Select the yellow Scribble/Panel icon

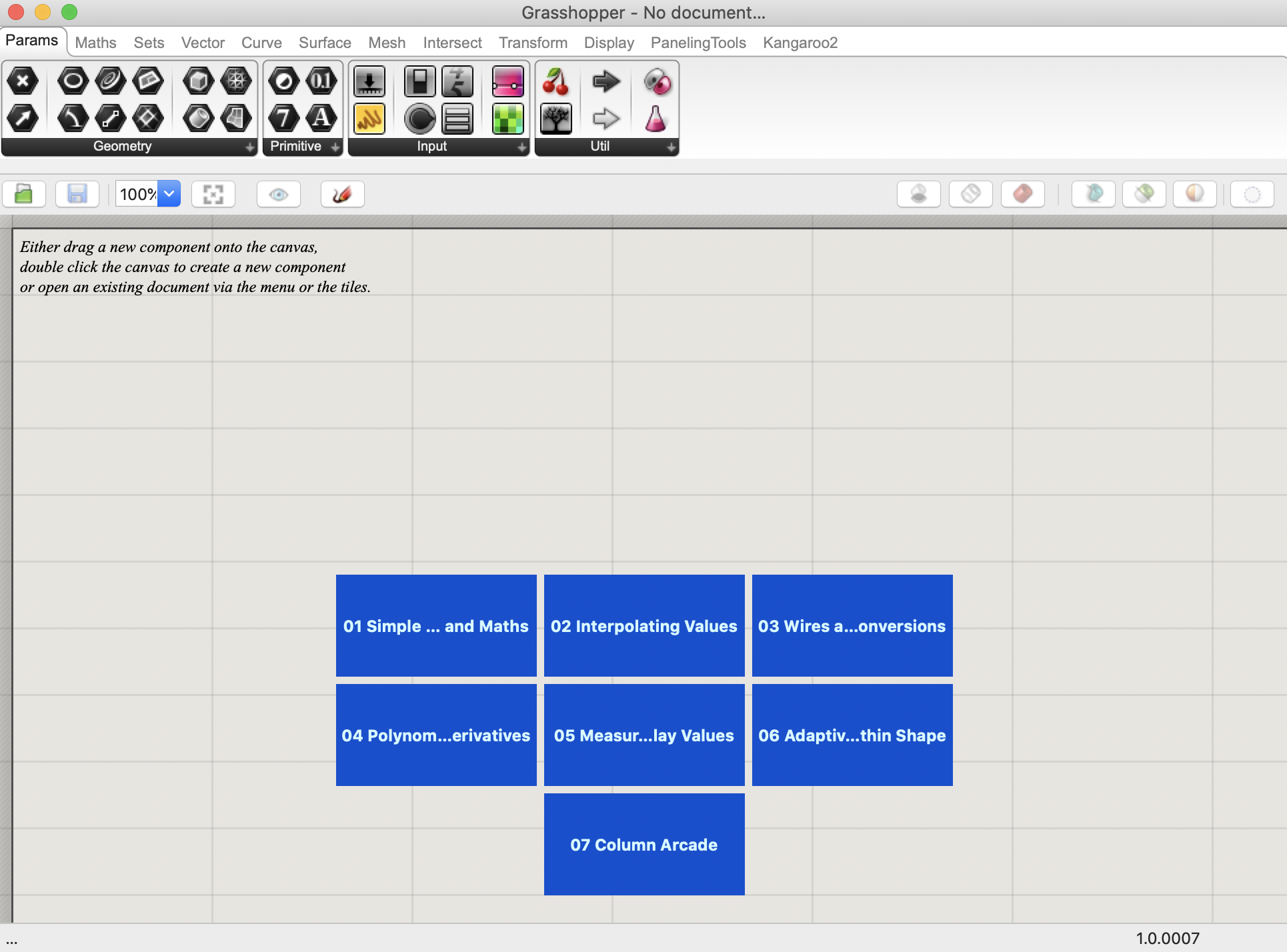click(369, 119)
